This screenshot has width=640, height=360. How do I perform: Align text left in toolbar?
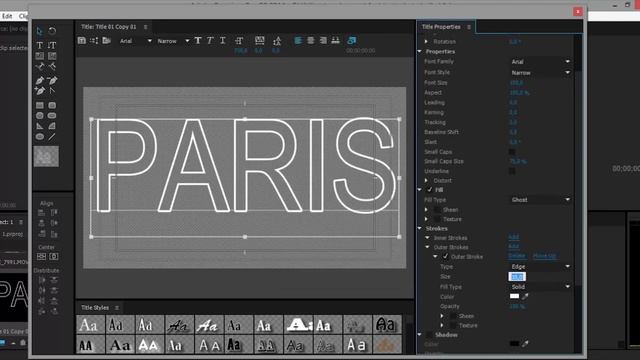tap(298, 40)
